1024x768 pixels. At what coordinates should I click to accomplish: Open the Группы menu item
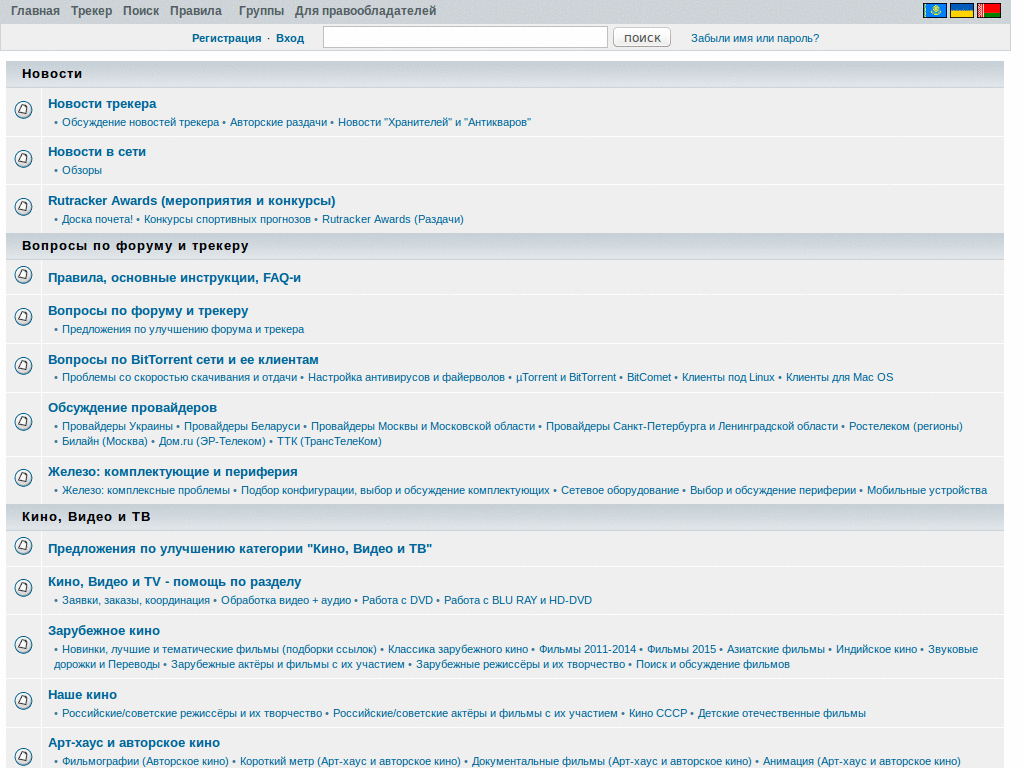click(x=261, y=11)
